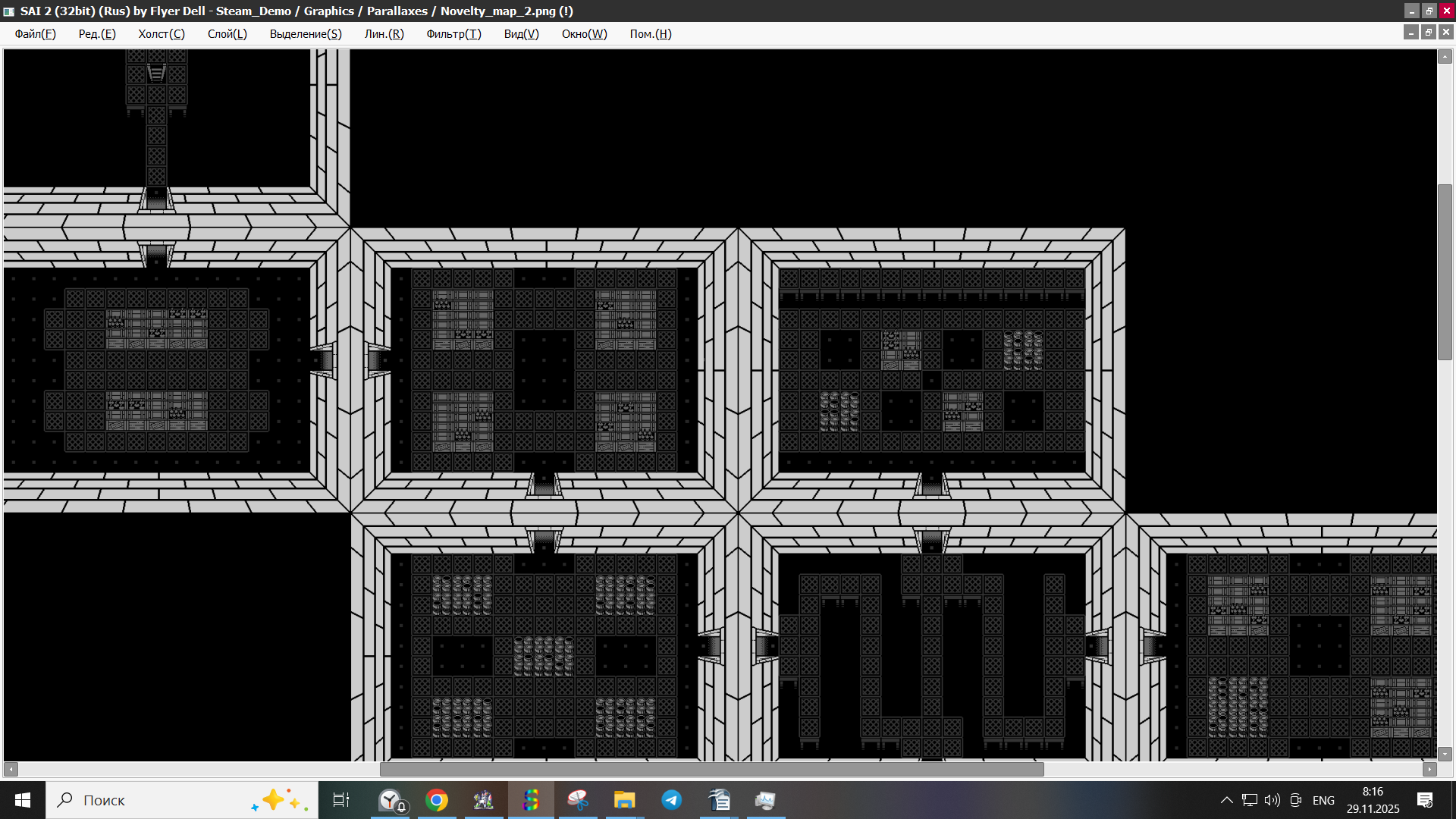Viewport: 1456px width, 819px height.
Task: Open the notification center icon
Action: click(1425, 800)
